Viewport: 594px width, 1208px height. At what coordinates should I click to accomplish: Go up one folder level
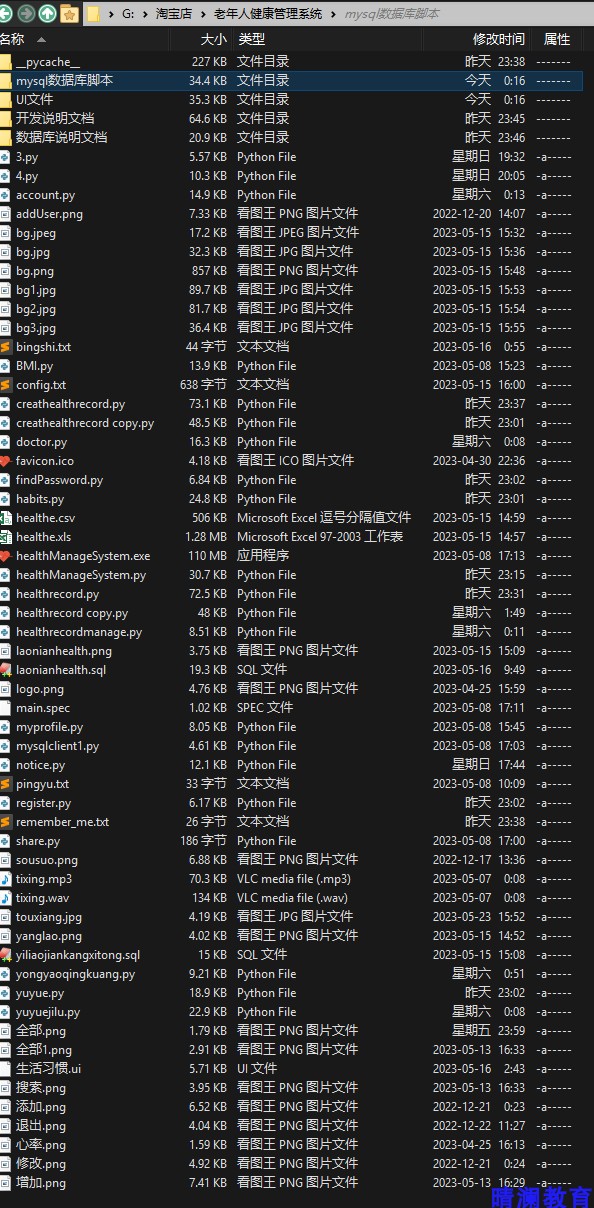(x=47, y=13)
